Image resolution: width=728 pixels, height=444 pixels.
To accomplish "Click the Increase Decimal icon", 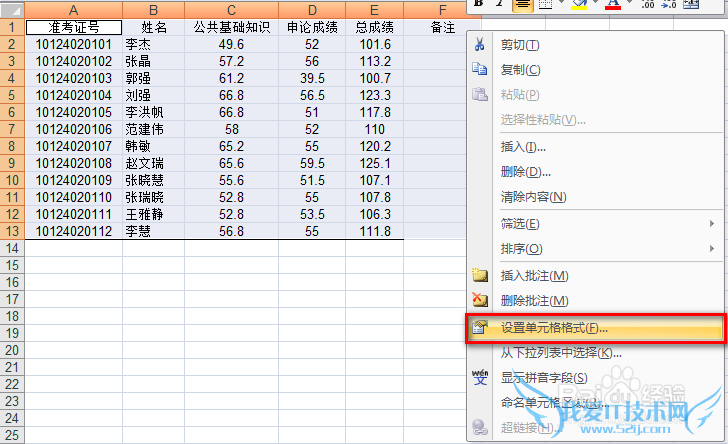I will pos(648,4).
